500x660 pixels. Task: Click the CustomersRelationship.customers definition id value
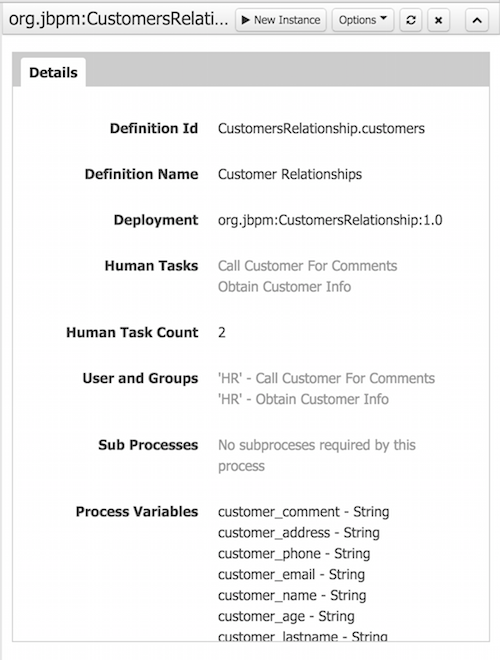[x=321, y=128]
